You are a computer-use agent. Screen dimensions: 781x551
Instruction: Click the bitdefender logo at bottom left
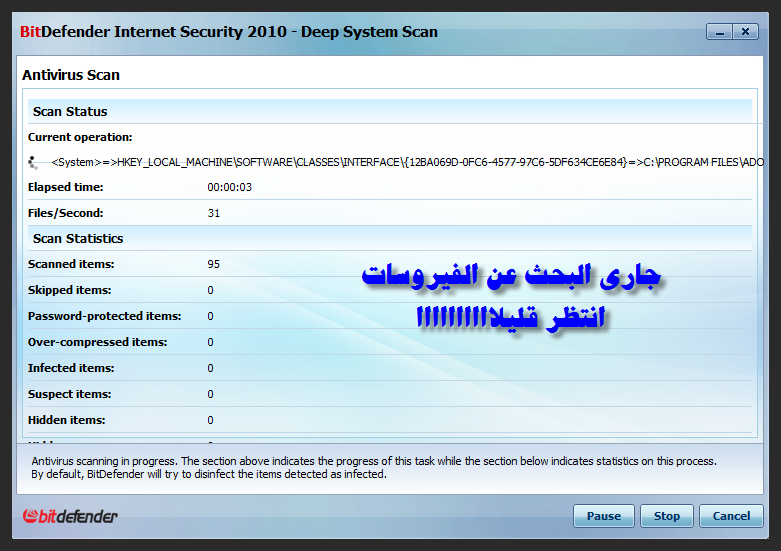(x=70, y=516)
